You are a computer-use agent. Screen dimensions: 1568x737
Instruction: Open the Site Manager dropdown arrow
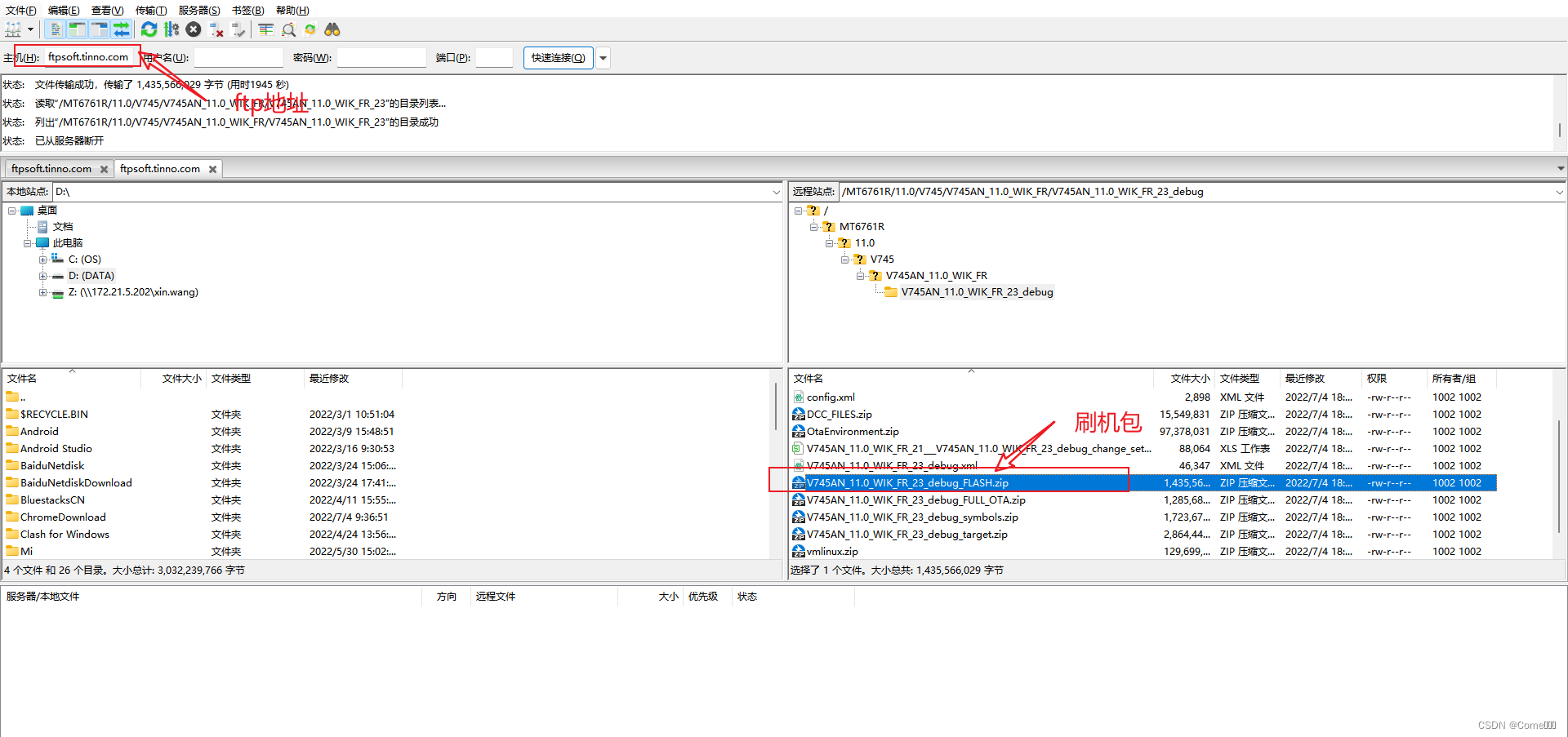[x=30, y=29]
